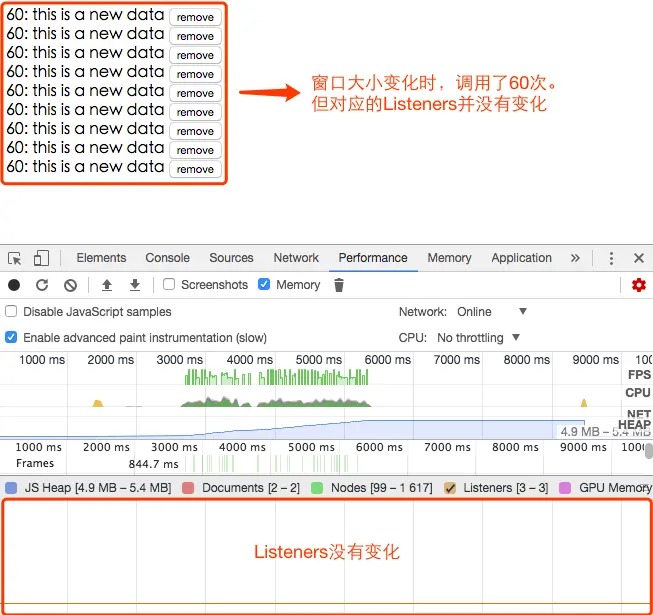Select the Frames track label
Image resolution: width=653 pixels, height=615 pixels.
(35, 463)
